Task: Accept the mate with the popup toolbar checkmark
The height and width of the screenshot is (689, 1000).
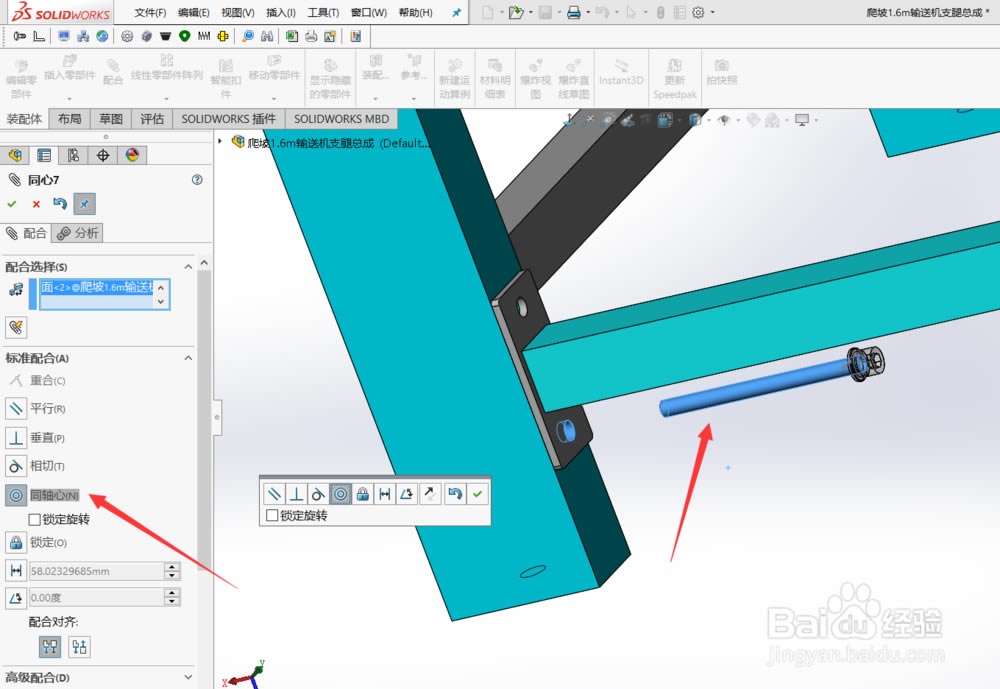Action: 477,494
